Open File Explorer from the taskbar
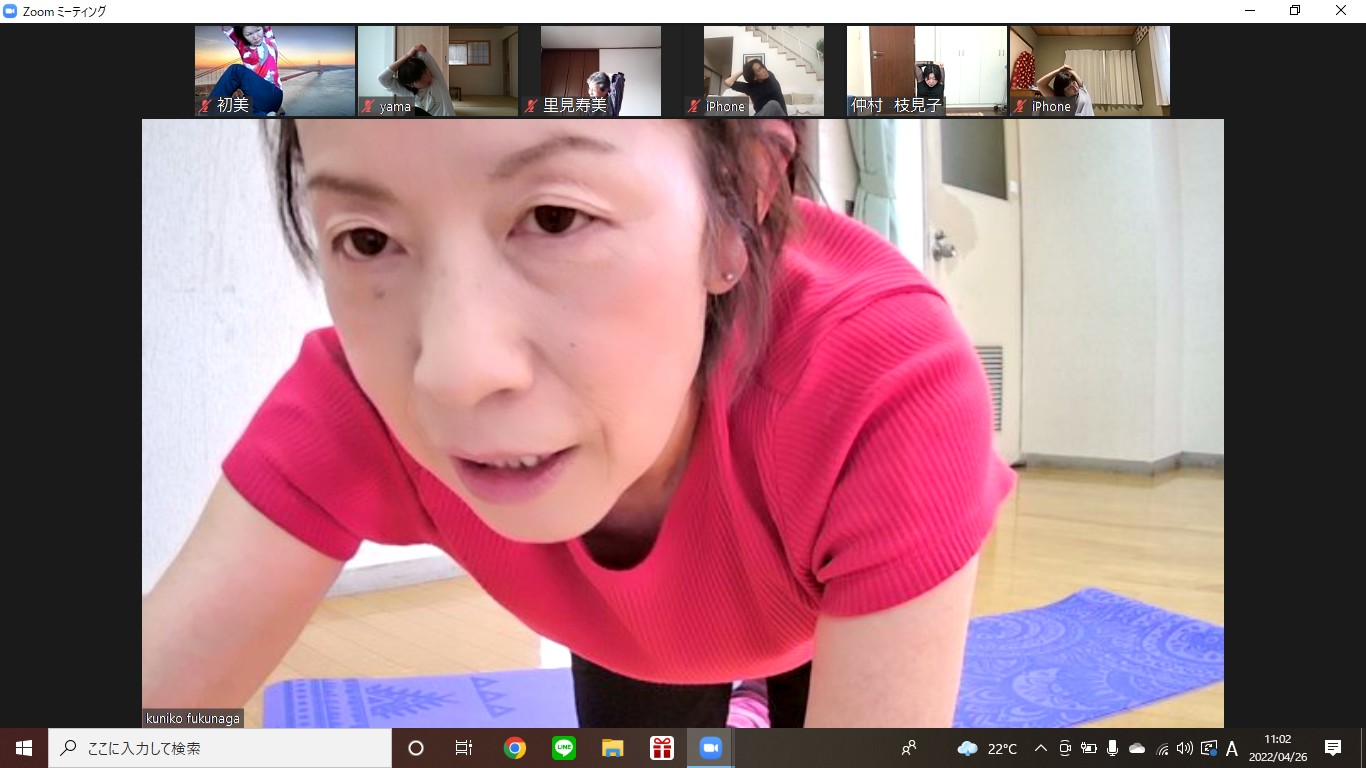Screen dimensions: 1366x768 (x=612, y=748)
